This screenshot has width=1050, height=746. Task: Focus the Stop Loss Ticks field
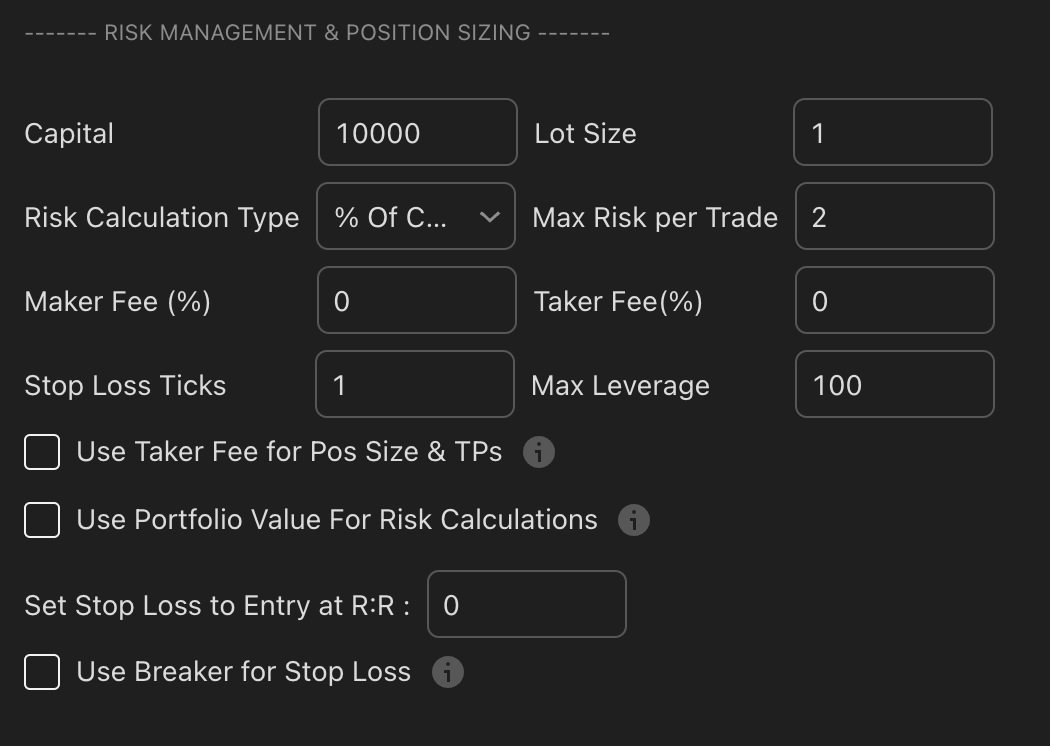[x=414, y=384]
